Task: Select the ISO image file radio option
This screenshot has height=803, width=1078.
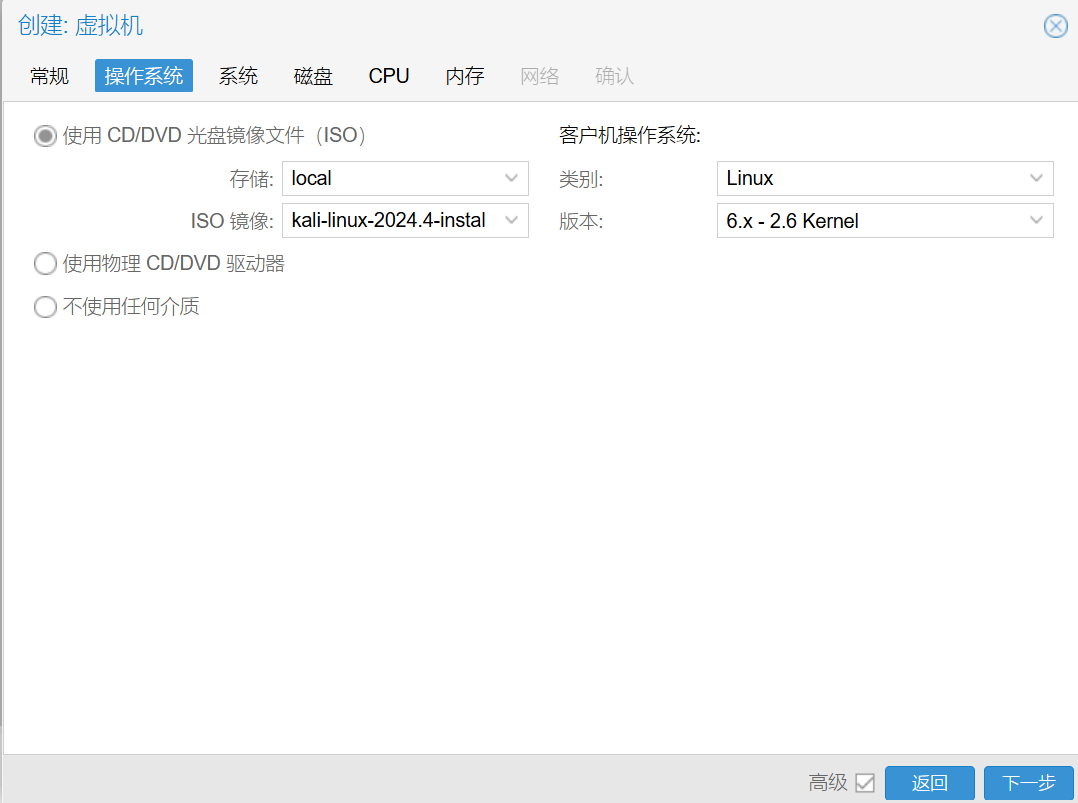Action: click(45, 136)
